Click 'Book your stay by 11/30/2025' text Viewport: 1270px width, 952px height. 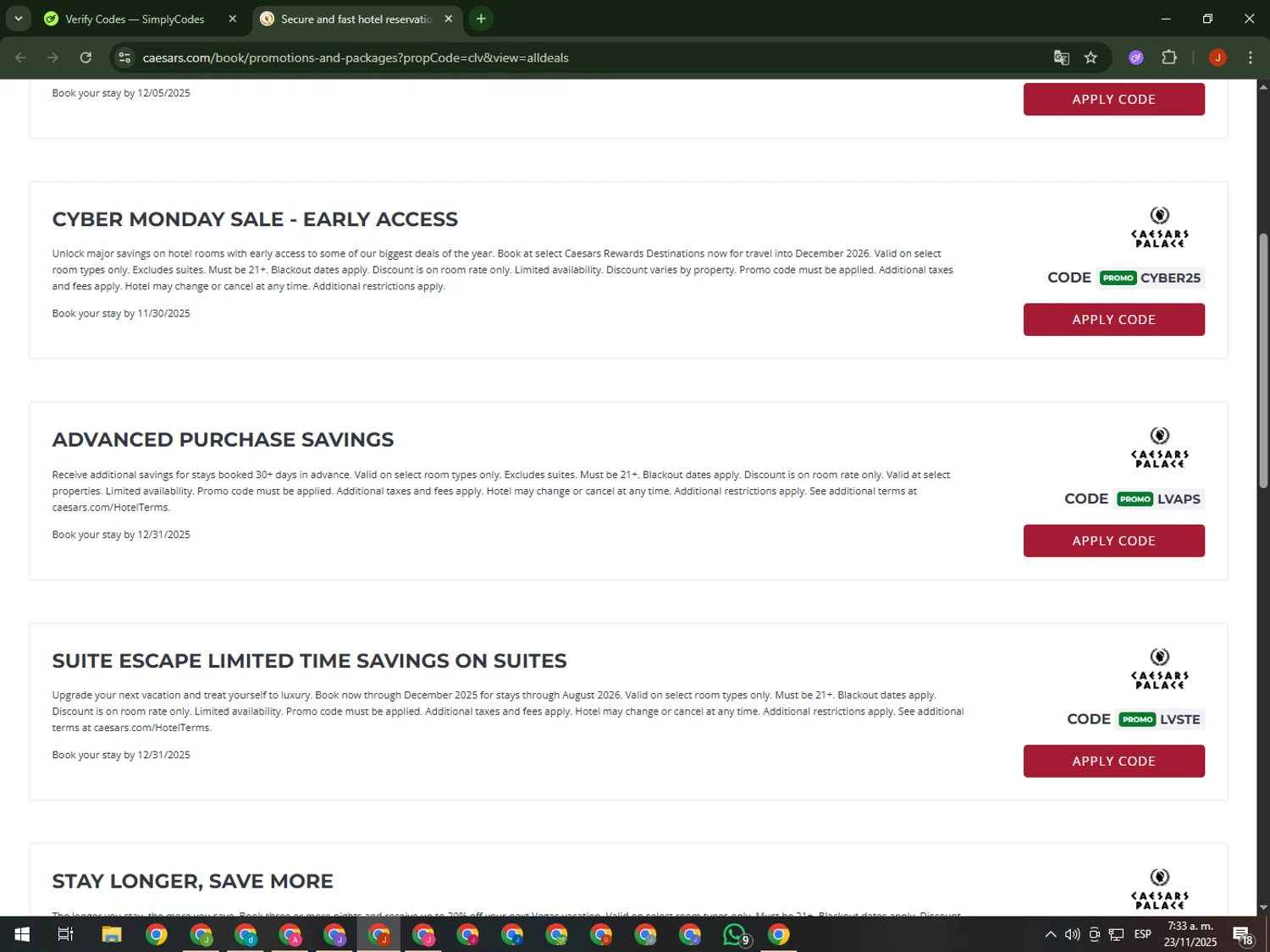click(x=121, y=313)
